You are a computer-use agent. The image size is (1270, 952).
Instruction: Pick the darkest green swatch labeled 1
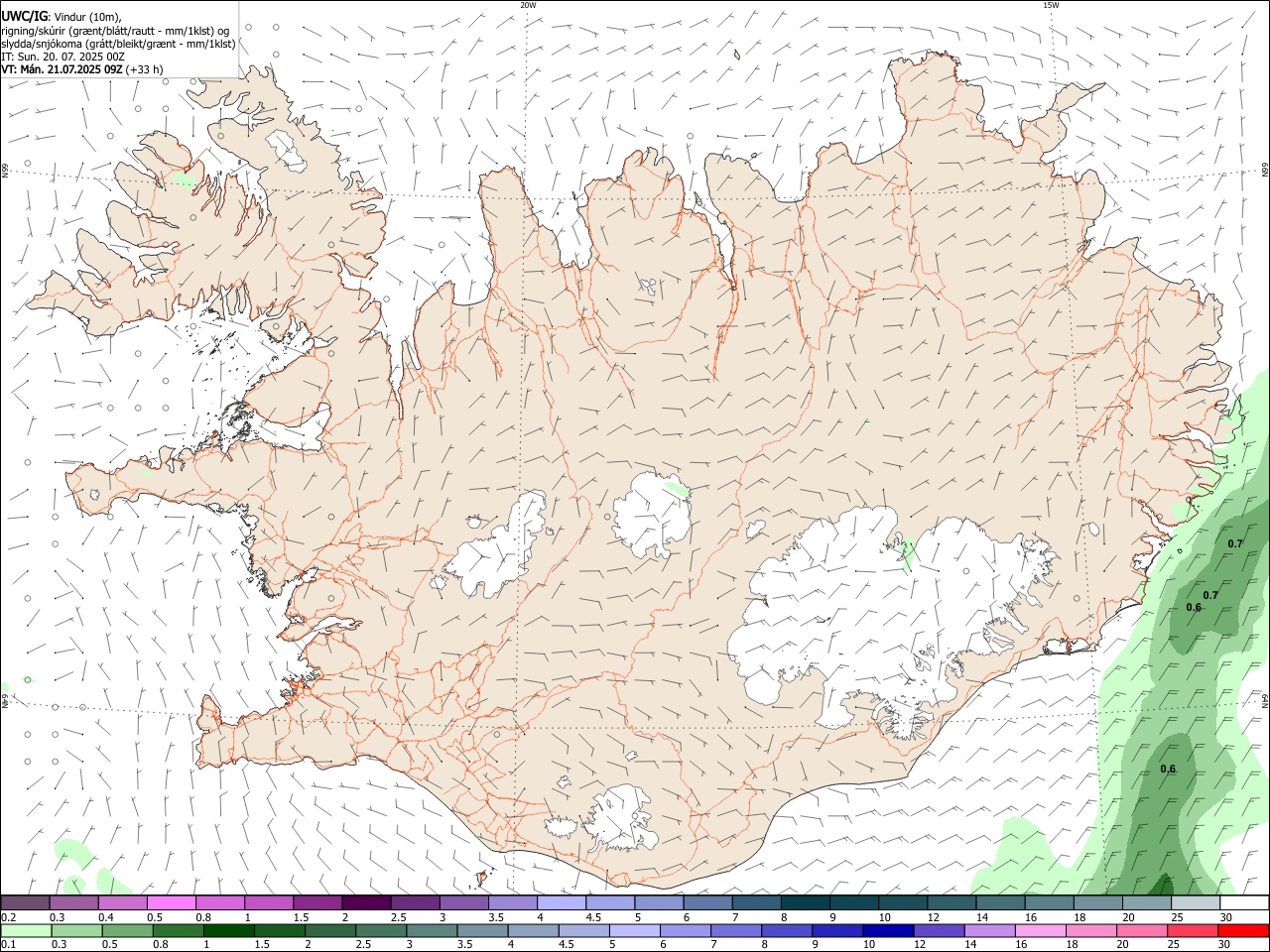228,931
